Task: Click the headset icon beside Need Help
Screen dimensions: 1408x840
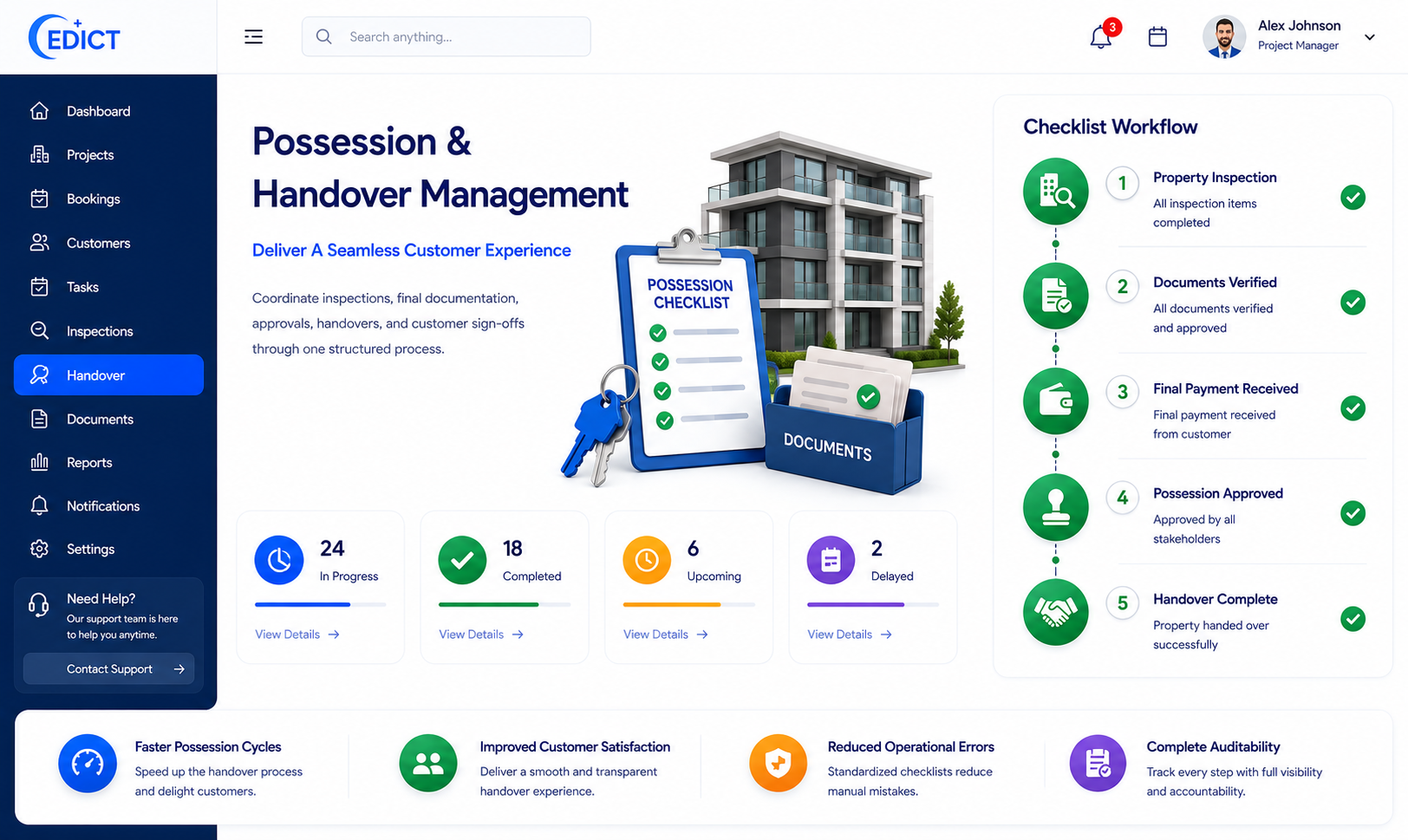Action: pyautogui.click(x=38, y=604)
